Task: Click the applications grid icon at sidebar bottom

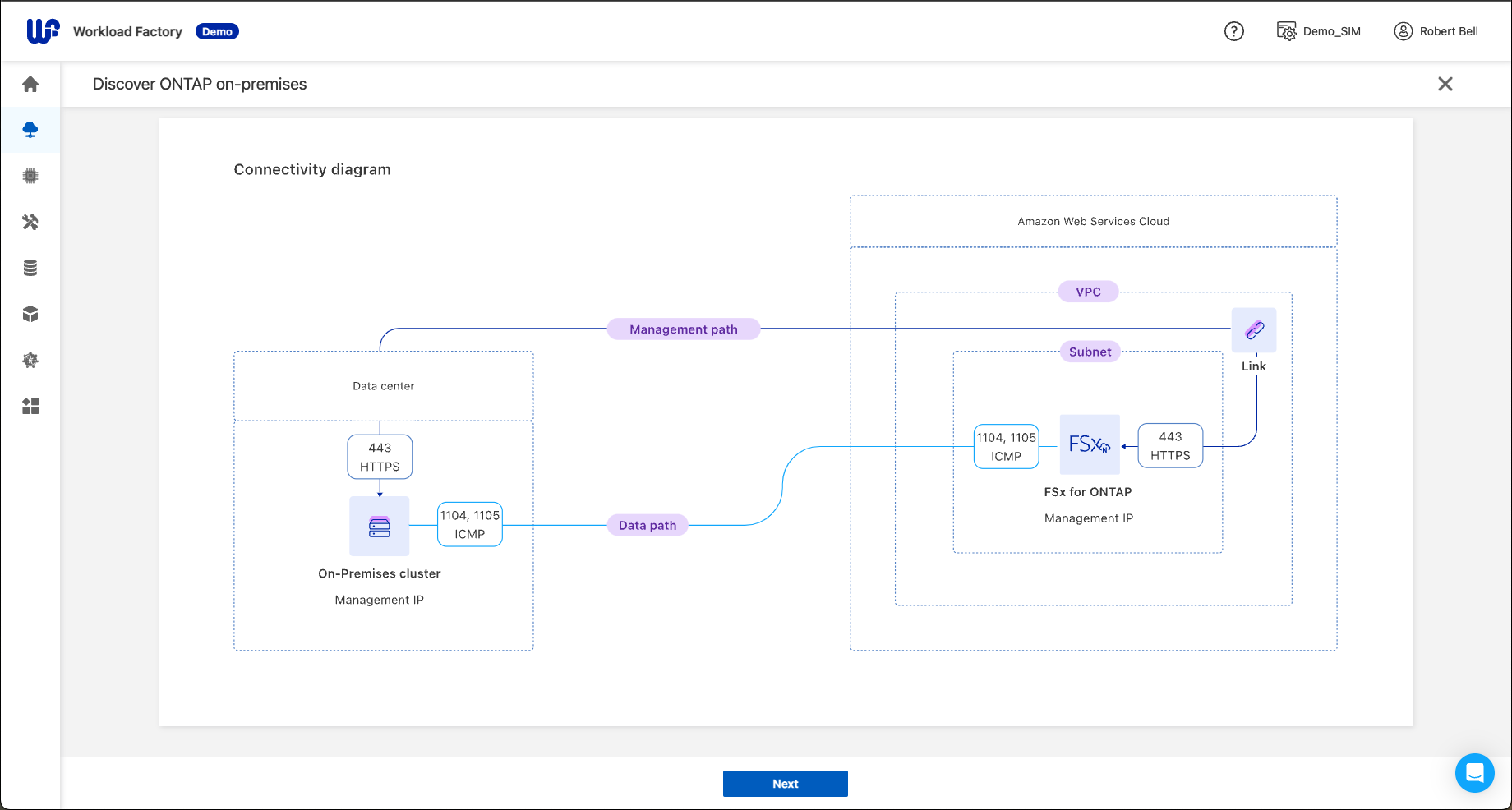Action: tap(30, 406)
